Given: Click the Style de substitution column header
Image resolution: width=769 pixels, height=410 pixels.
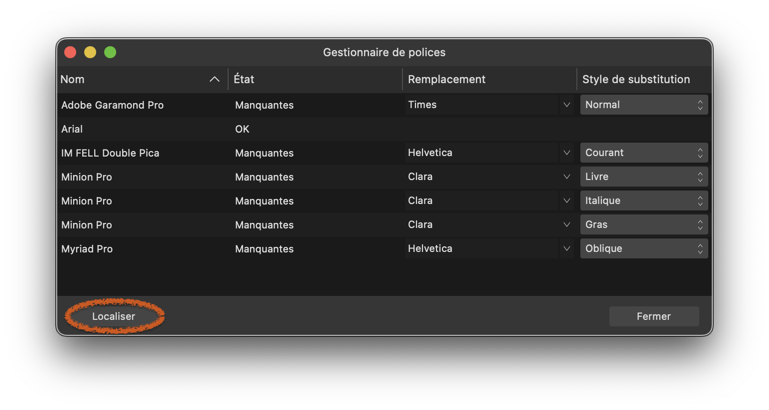Looking at the screenshot, I should (x=644, y=79).
